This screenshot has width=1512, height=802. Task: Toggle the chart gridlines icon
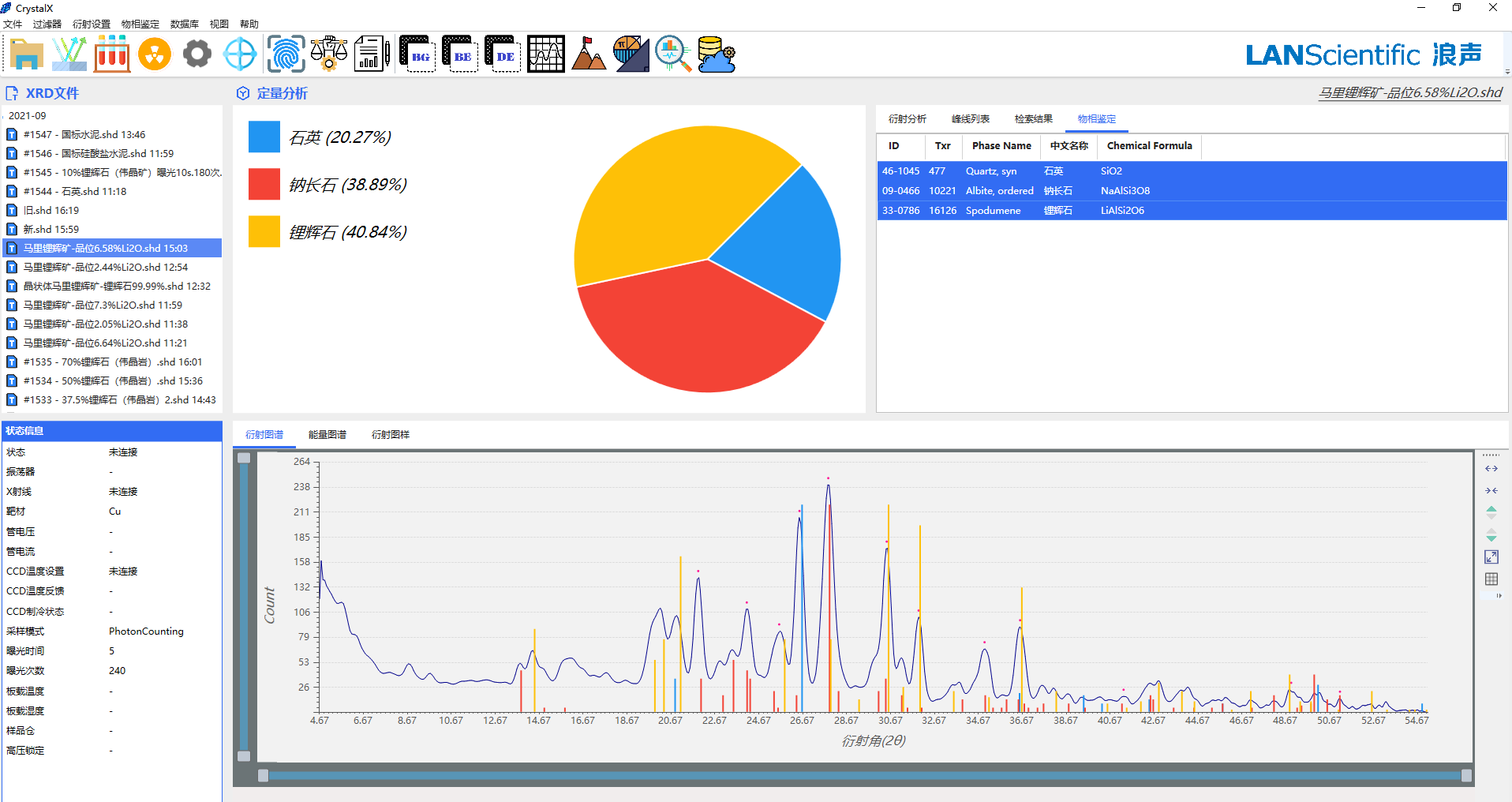pos(1491,579)
